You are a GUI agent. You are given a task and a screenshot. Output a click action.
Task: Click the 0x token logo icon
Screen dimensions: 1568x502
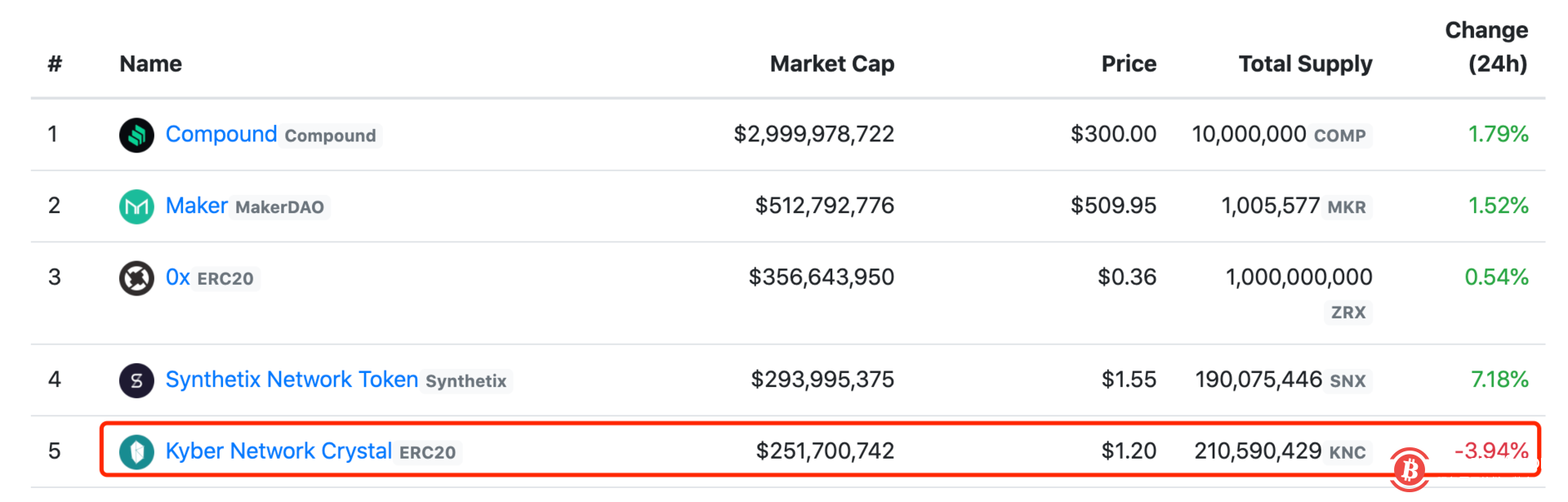pos(136,278)
